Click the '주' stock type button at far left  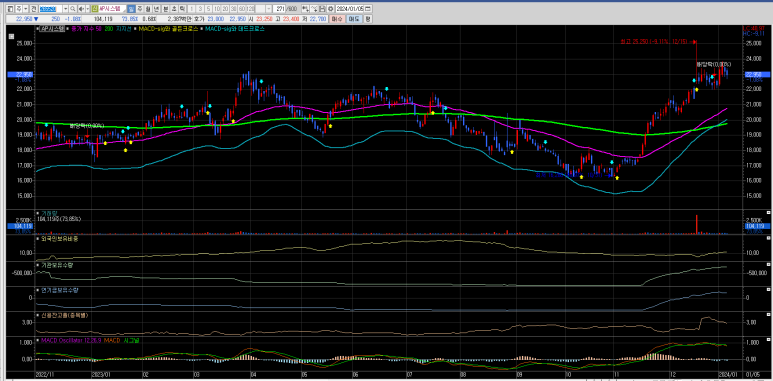pyautogui.click(x=18, y=9)
